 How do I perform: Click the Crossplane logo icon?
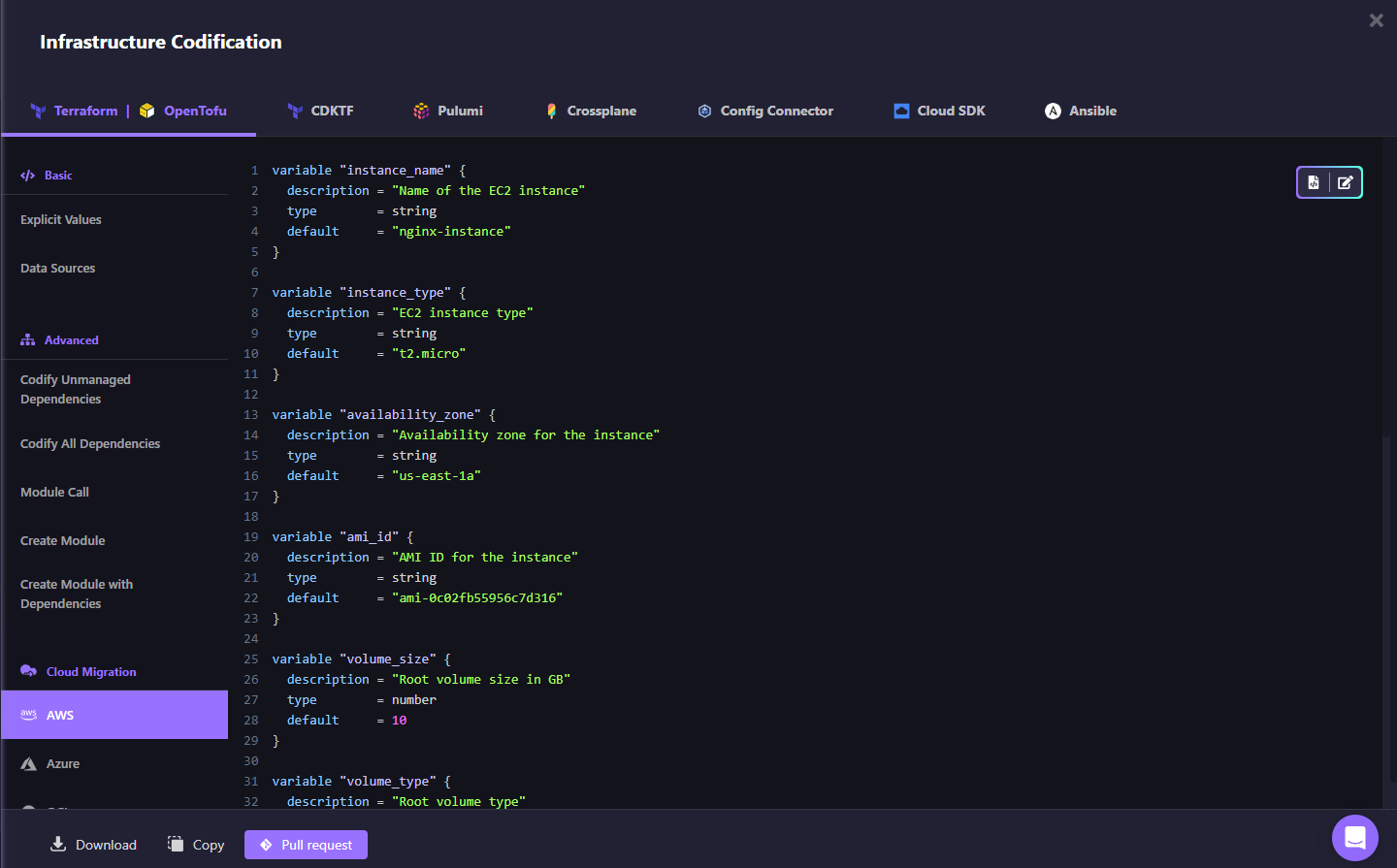click(x=551, y=111)
